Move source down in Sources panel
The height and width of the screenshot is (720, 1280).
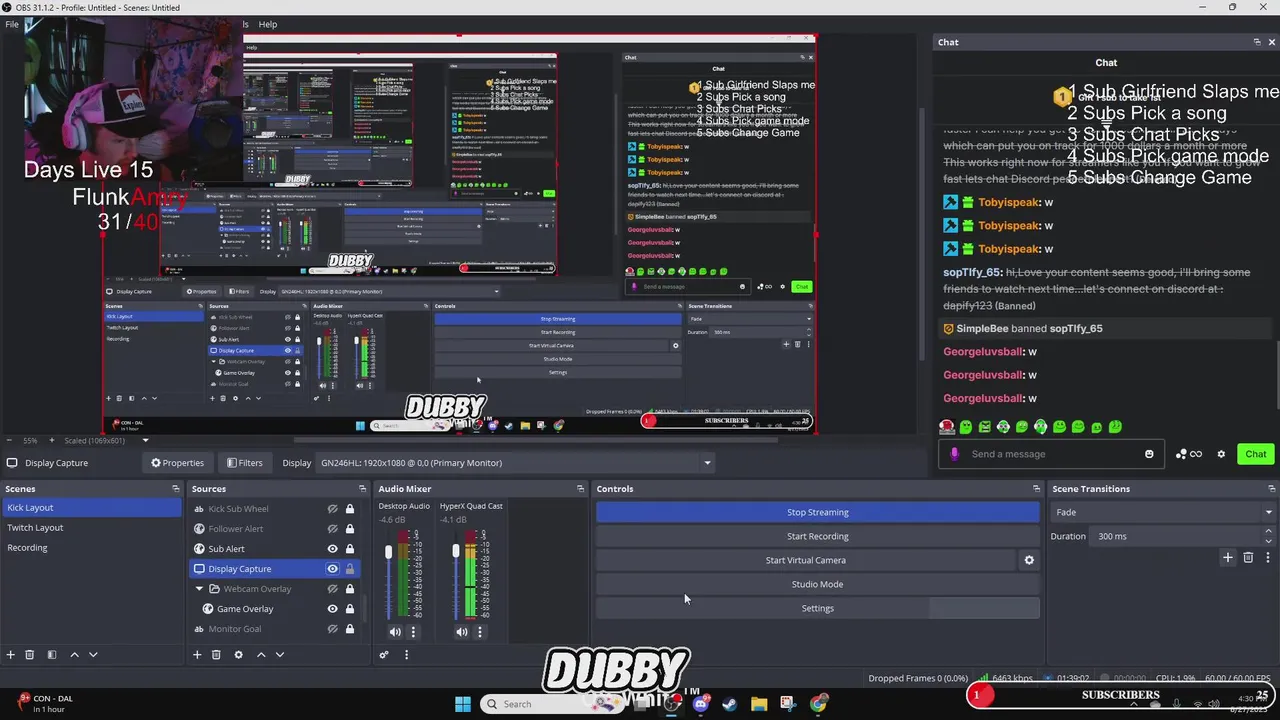(x=280, y=655)
